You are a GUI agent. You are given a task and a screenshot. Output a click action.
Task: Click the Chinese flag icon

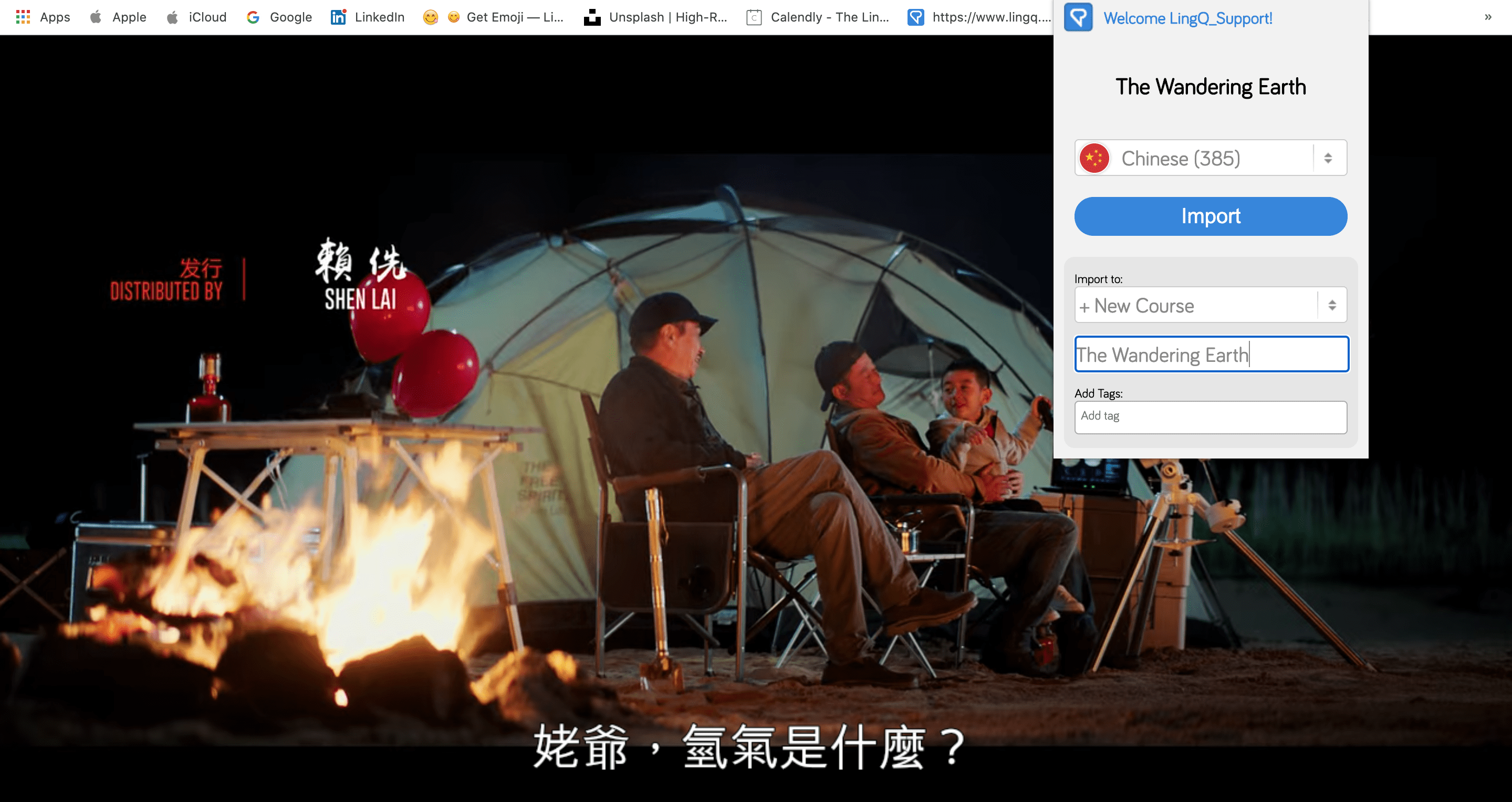(x=1094, y=158)
